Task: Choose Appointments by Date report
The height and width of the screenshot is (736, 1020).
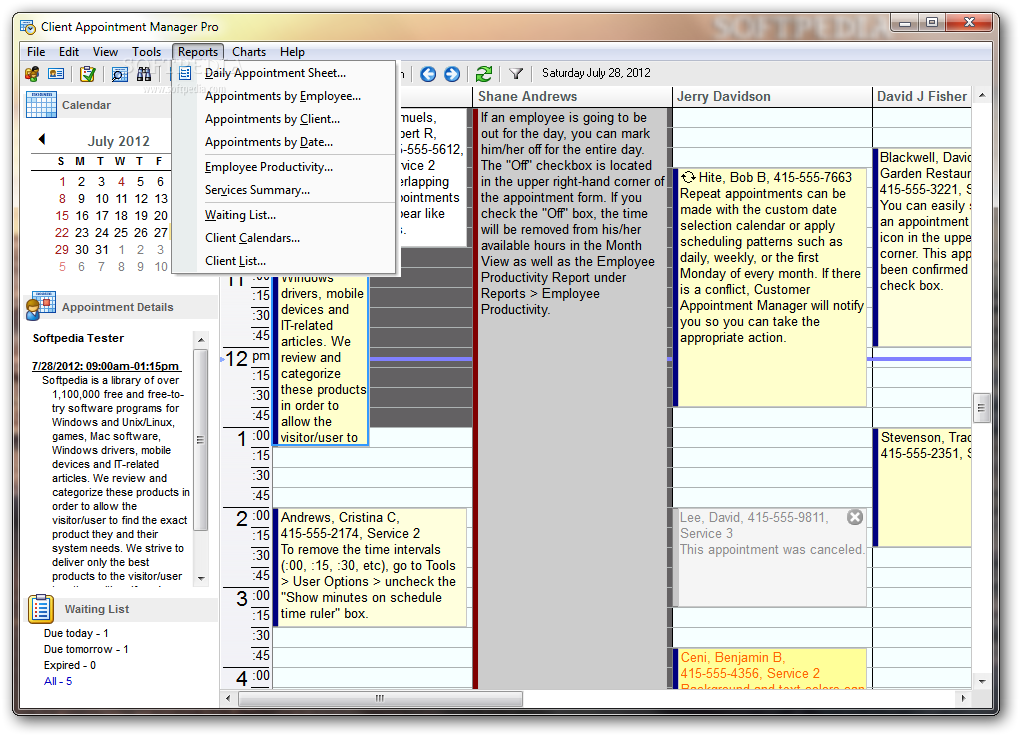Action: tap(284, 142)
